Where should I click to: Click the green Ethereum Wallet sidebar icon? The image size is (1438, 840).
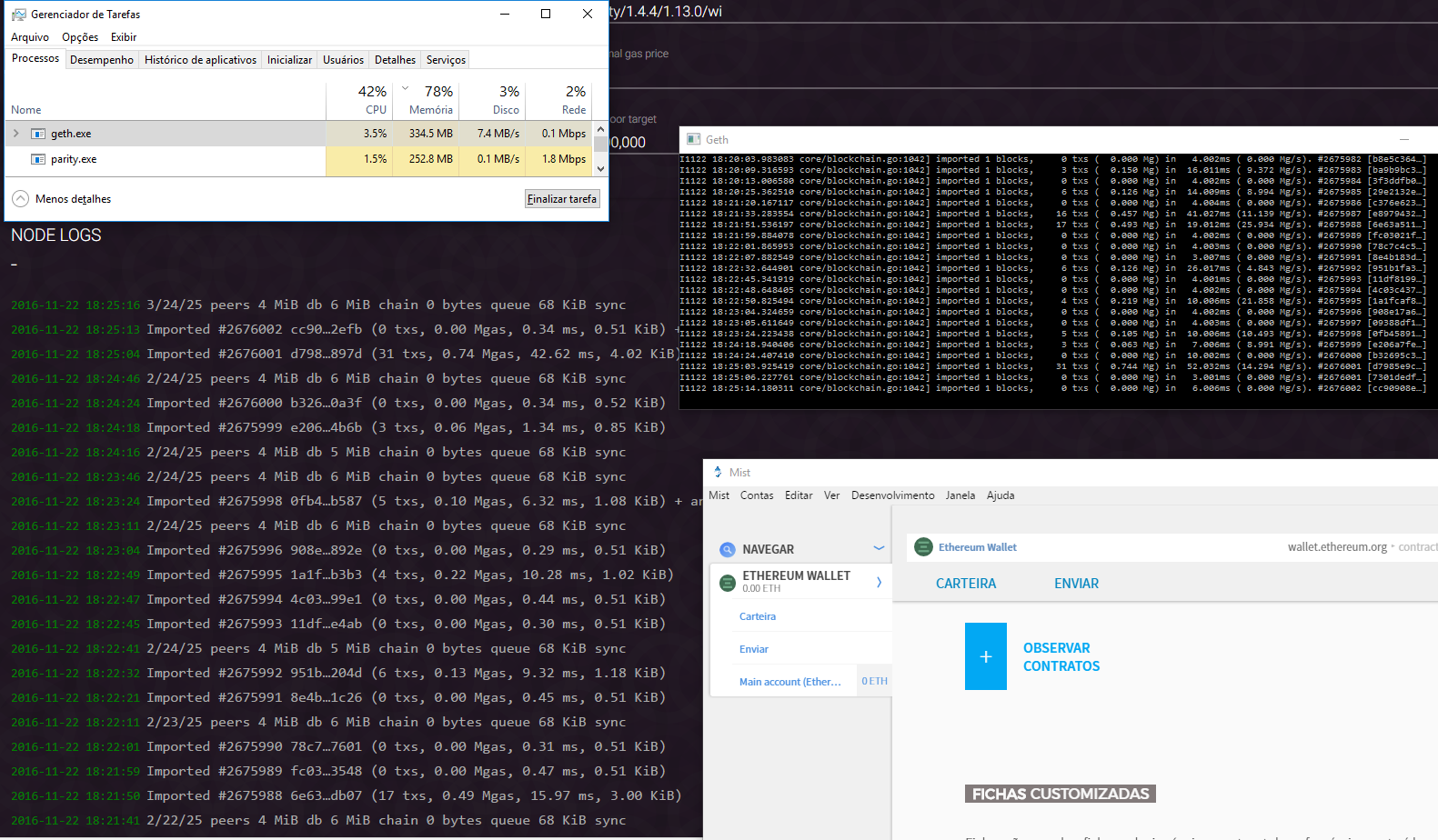point(727,583)
